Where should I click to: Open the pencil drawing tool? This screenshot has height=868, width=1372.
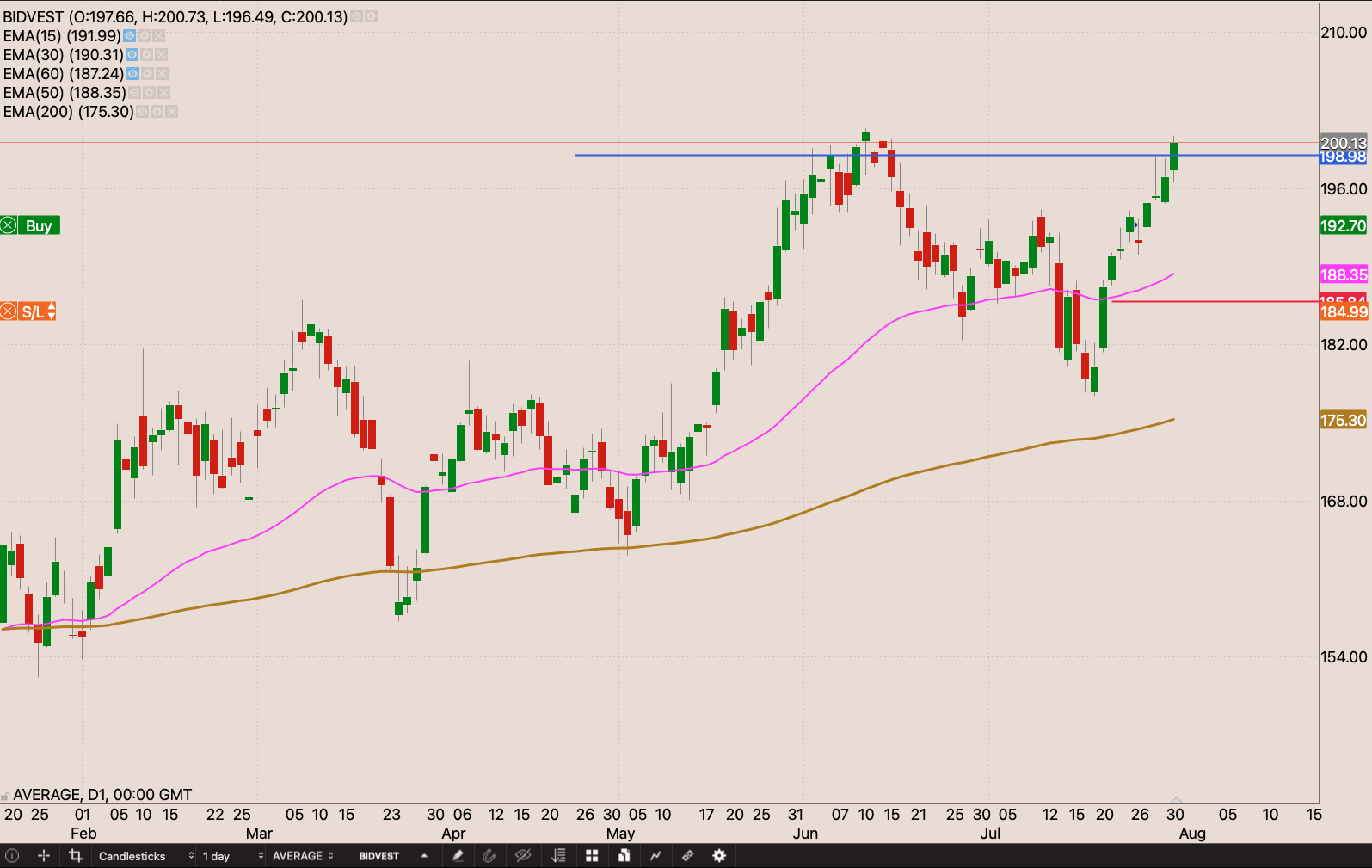pyautogui.click(x=458, y=856)
